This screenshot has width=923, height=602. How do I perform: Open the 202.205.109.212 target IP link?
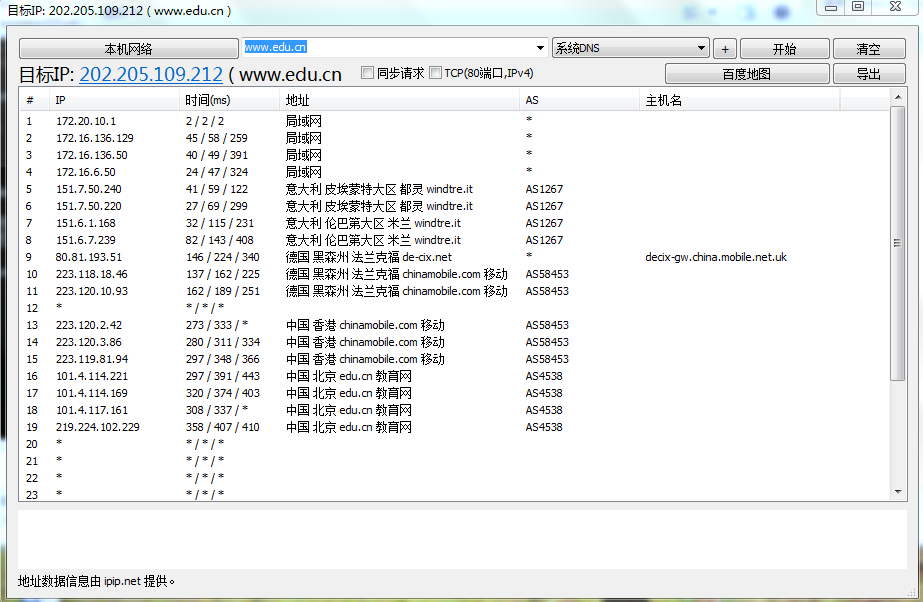click(x=151, y=75)
